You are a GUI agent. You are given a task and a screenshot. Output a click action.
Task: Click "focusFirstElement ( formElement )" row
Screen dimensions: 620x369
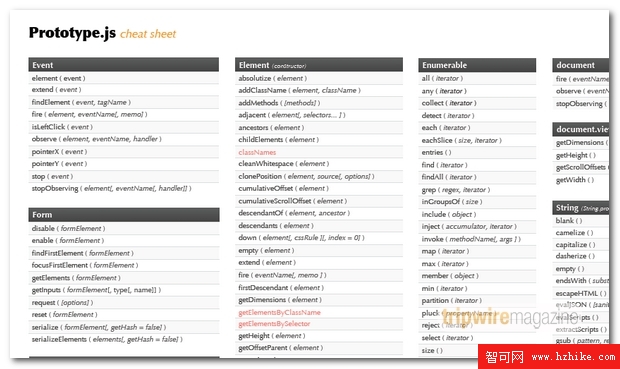coord(124,265)
